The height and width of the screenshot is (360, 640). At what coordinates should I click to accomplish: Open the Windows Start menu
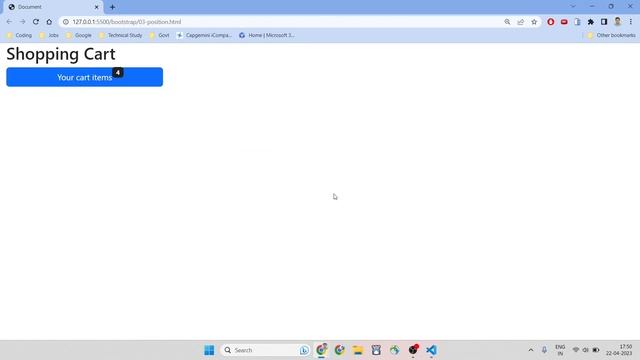pyautogui.click(x=209, y=350)
